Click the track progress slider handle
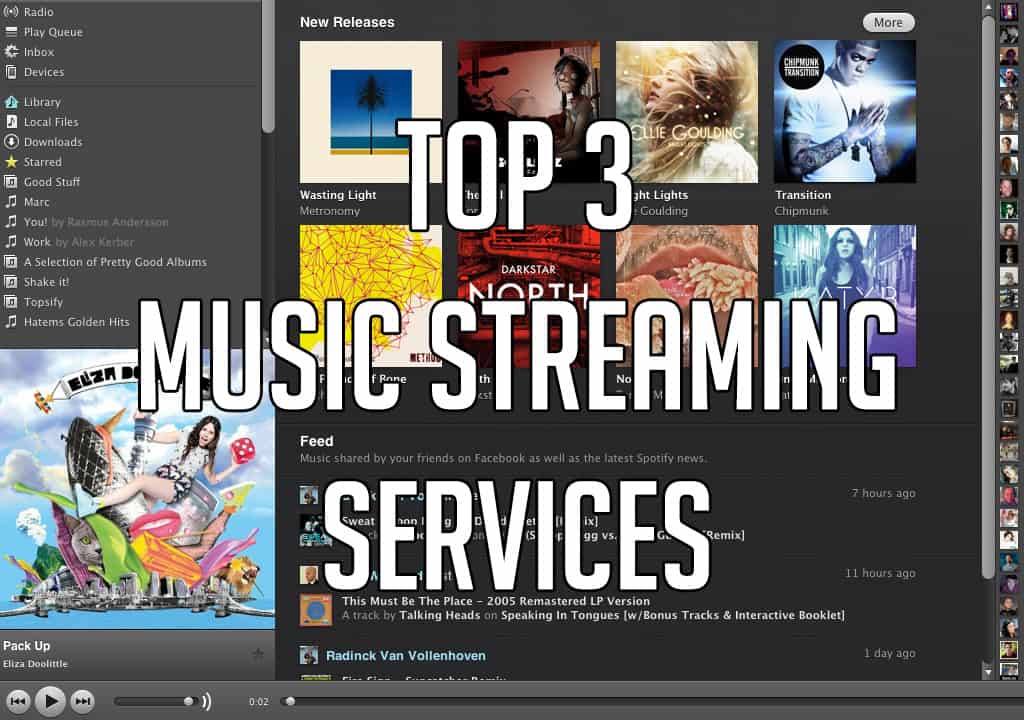This screenshot has height=720, width=1024. click(290, 701)
